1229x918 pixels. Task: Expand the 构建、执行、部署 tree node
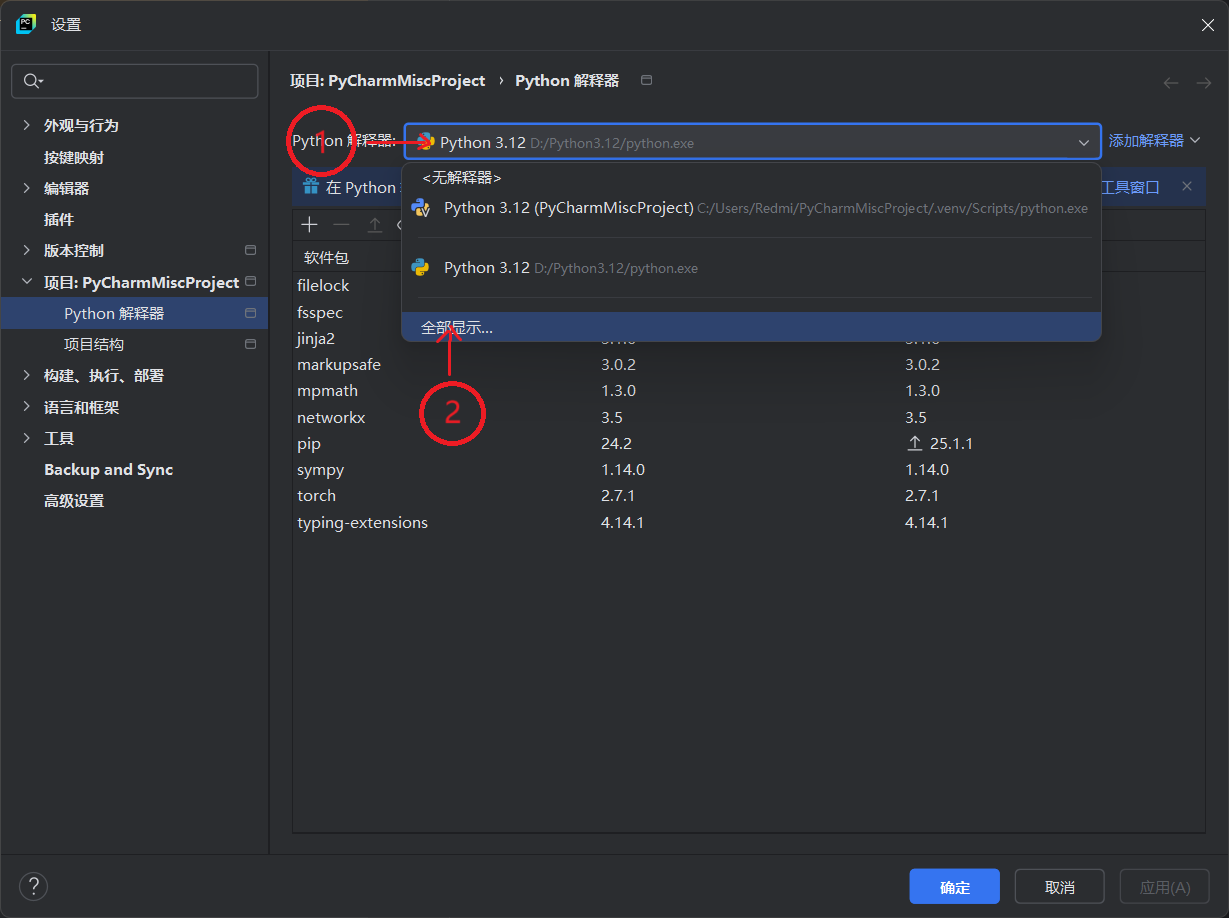[26, 375]
